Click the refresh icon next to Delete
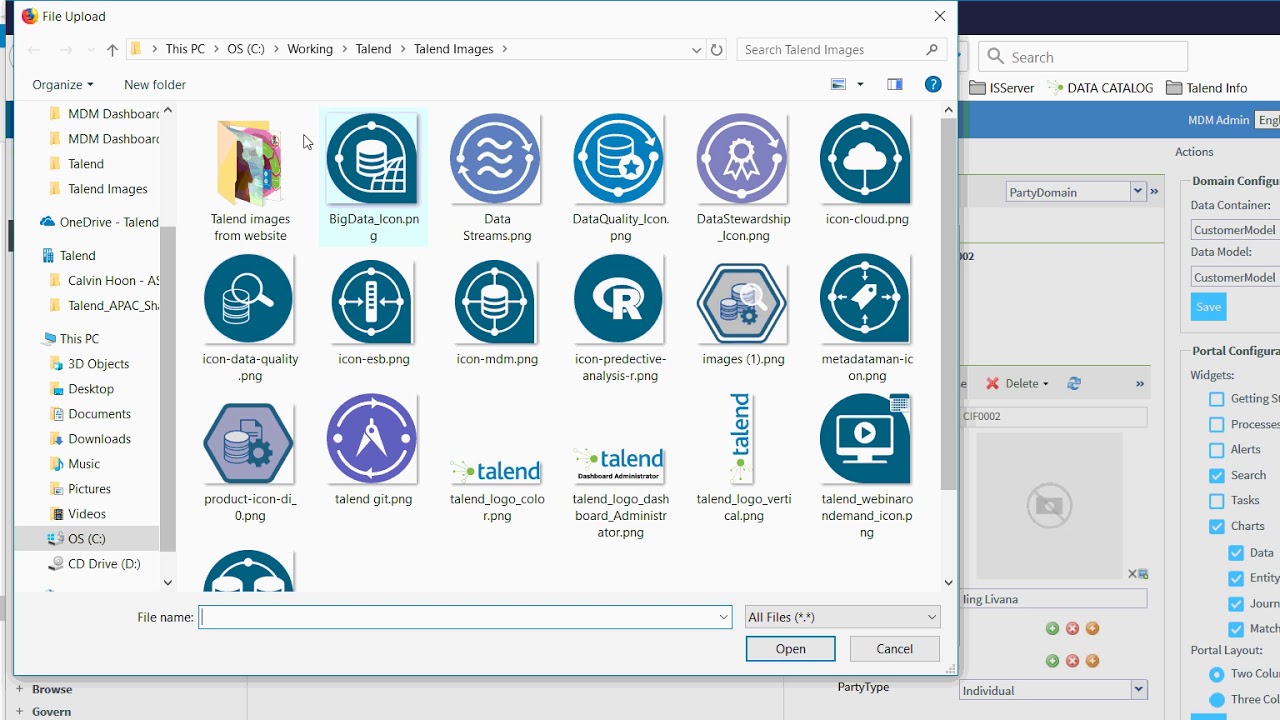Viewport: 1280px width, 720px height. pos(1074,383)
